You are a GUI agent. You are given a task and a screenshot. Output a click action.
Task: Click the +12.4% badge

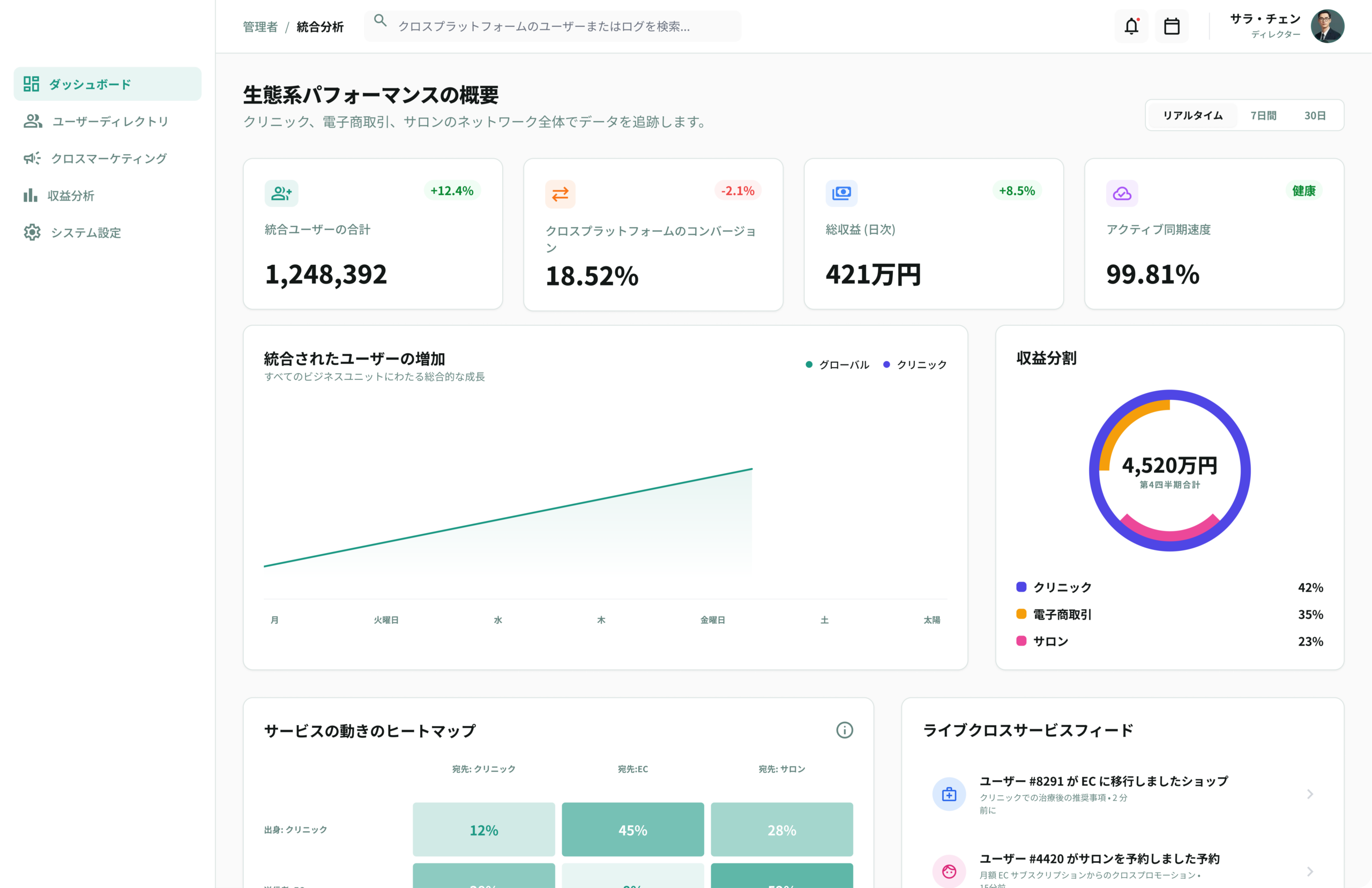452,190
